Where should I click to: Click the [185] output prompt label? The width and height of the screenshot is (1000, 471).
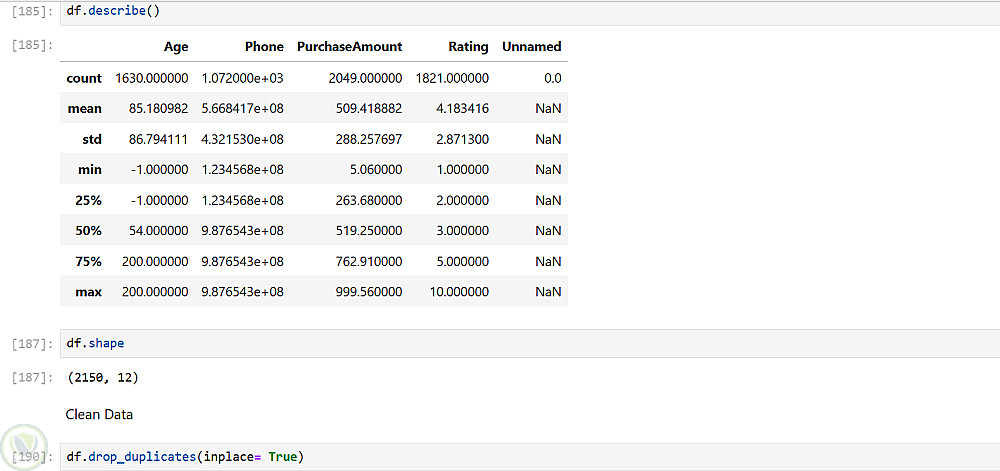[33, 45]
